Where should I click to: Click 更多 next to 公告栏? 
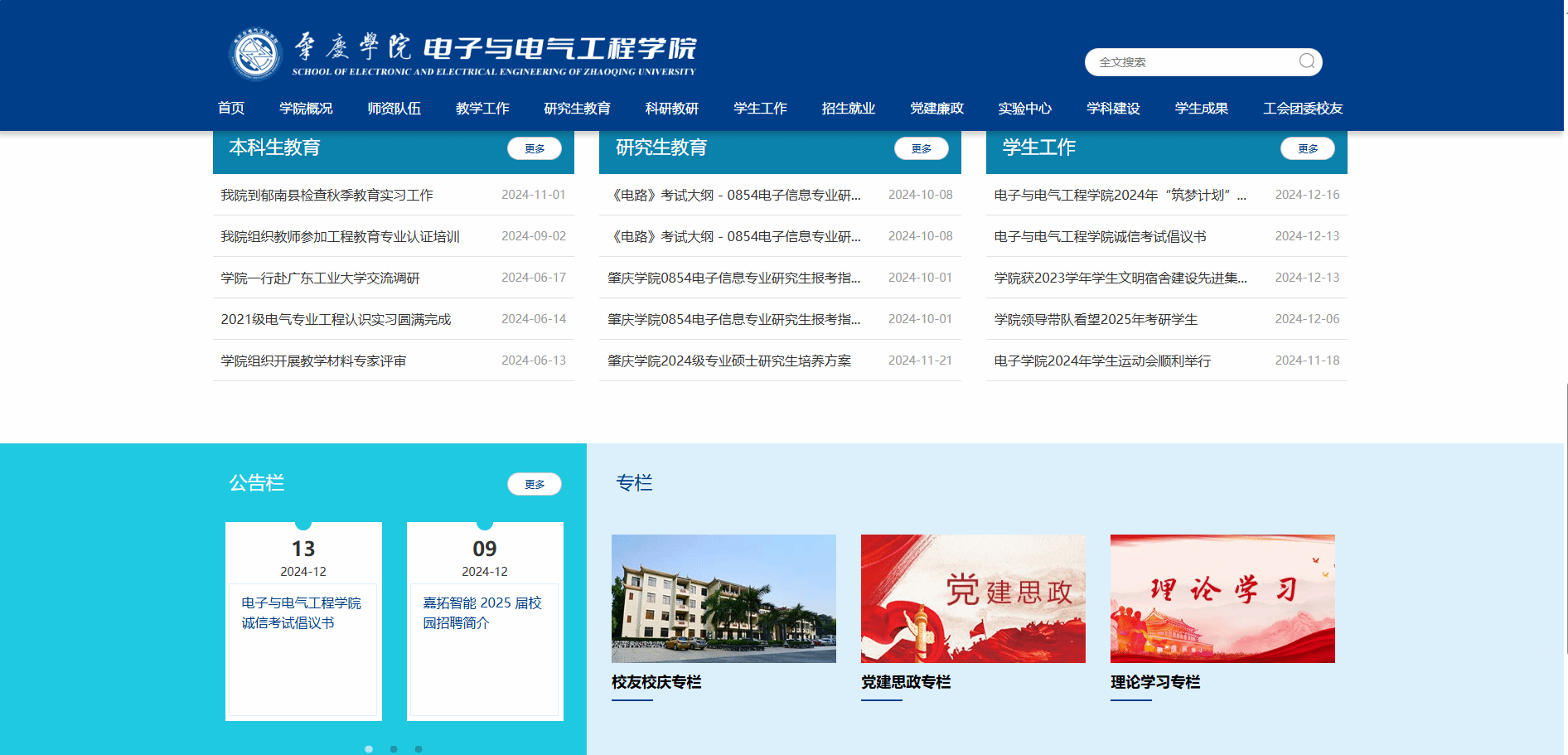pos(534,484)
